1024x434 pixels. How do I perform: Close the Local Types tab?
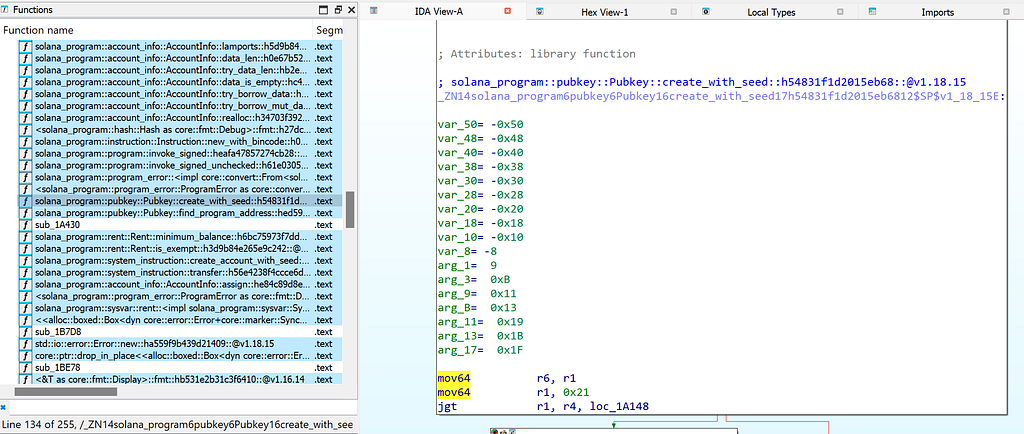(x=840, y=11)
